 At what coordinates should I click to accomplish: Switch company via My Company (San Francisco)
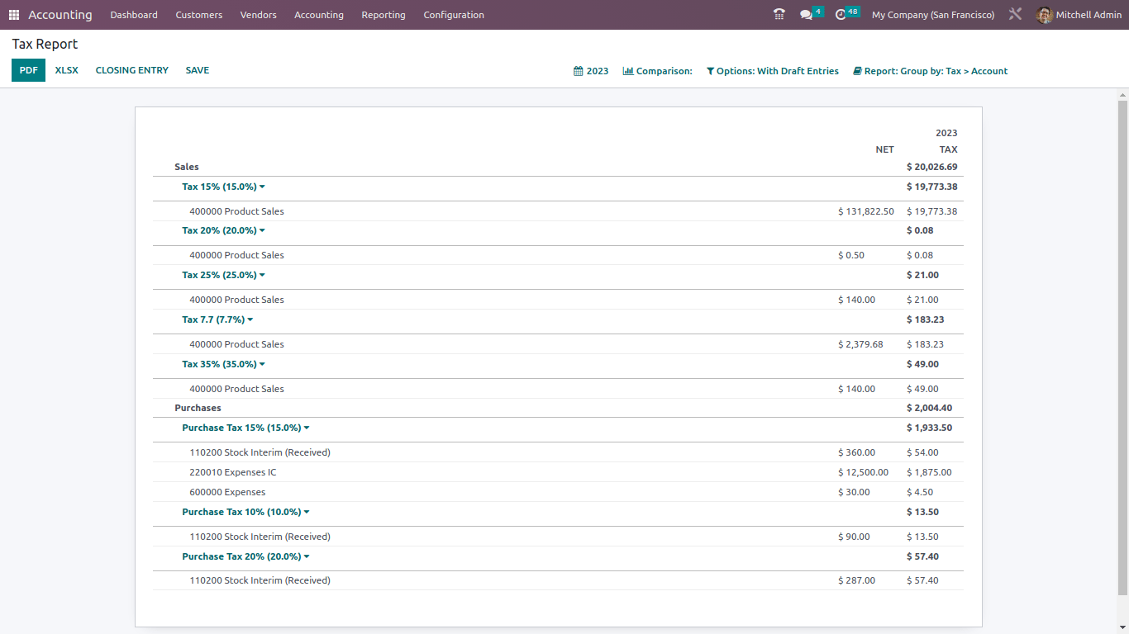pos(933,14)
